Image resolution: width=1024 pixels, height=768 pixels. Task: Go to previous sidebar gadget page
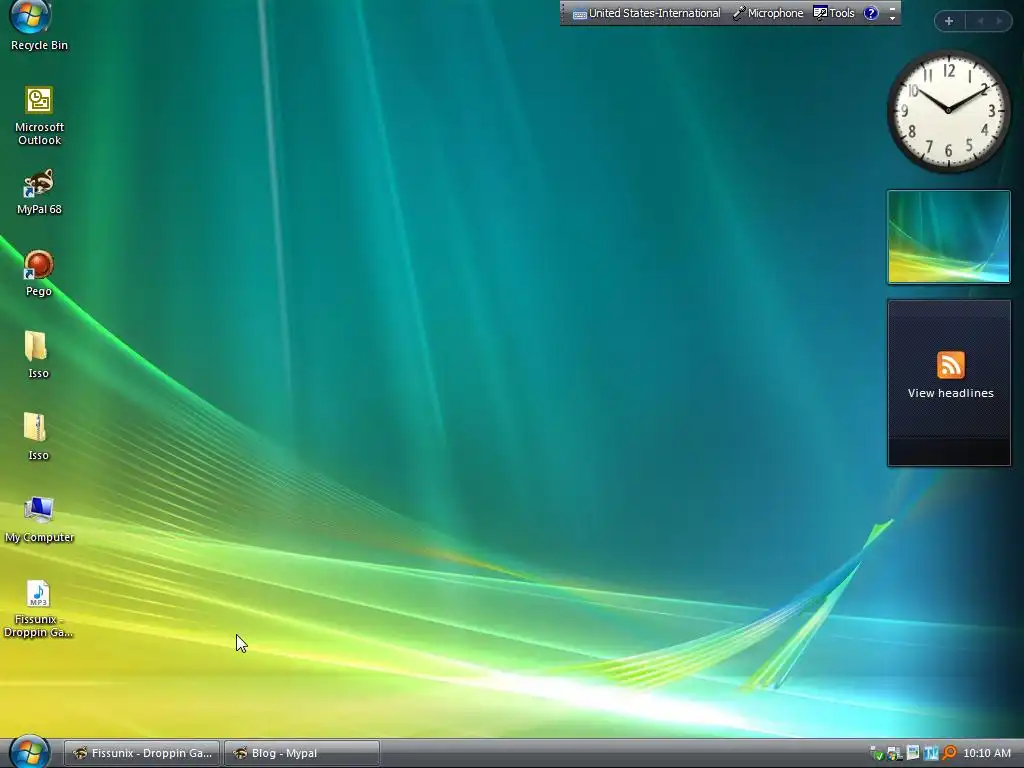[x=980, y=21]
